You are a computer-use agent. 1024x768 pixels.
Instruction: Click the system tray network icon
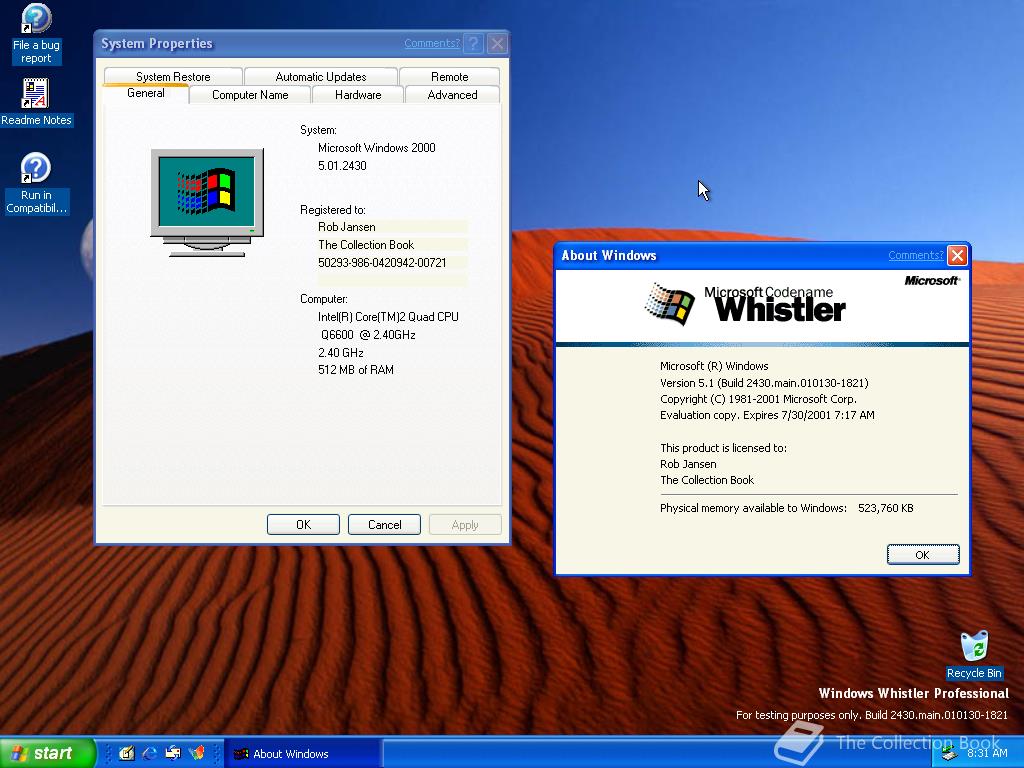[x=949, y=754]
